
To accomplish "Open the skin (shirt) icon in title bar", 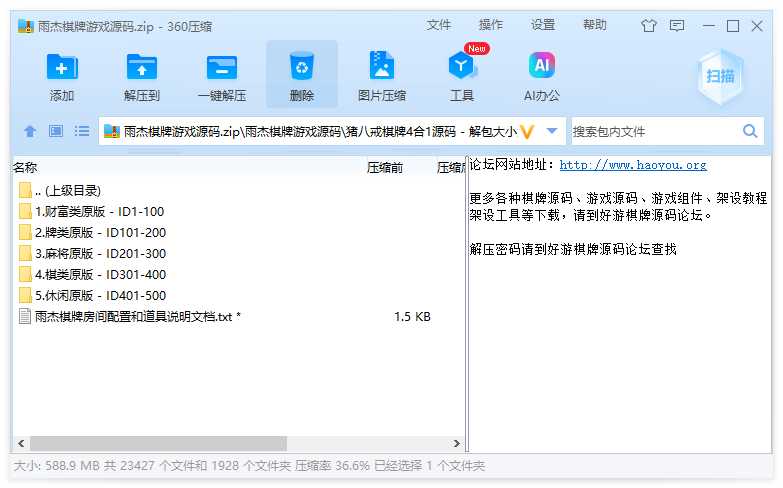I will click(649, 25).
